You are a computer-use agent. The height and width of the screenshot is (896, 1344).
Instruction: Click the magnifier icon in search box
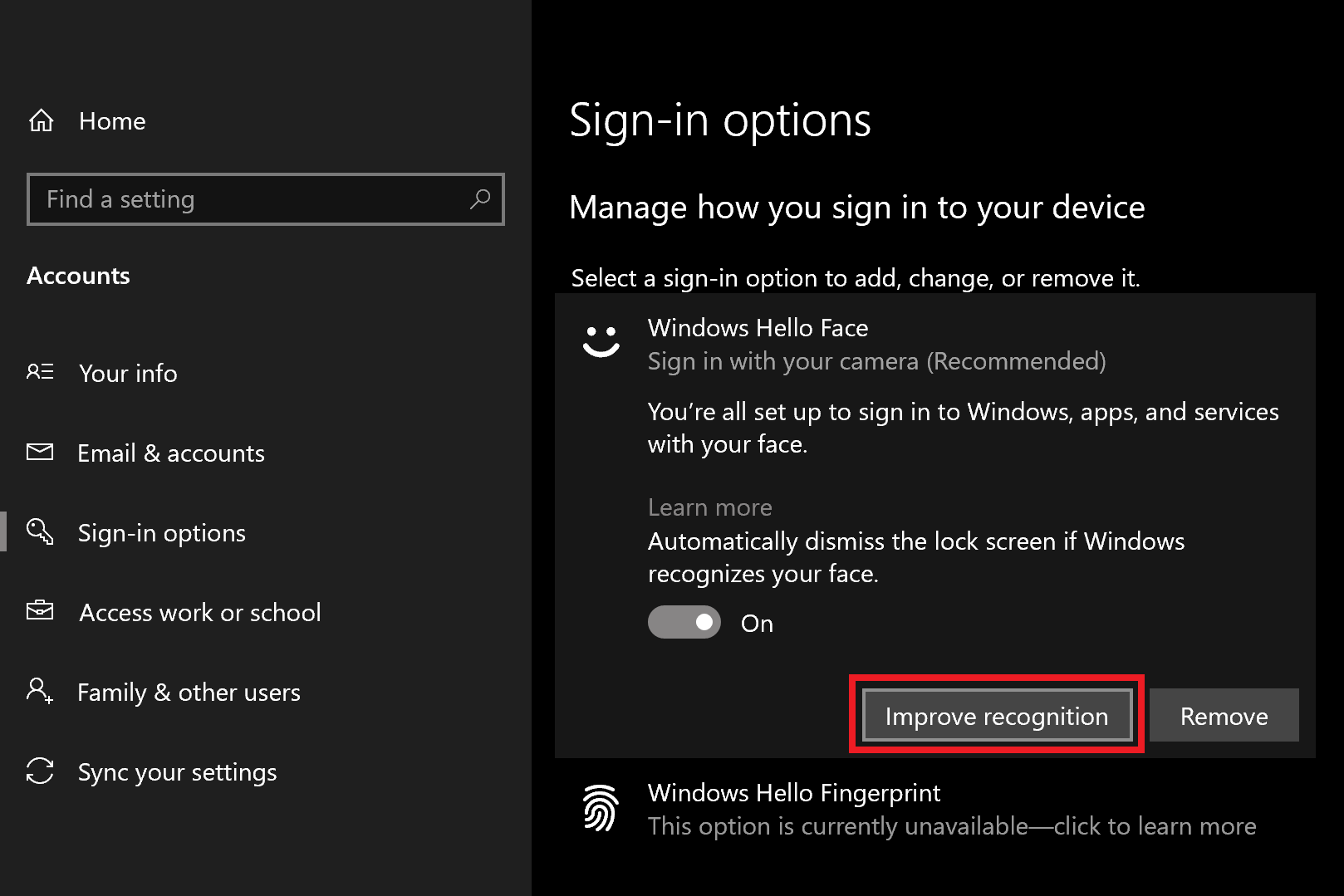480,199
